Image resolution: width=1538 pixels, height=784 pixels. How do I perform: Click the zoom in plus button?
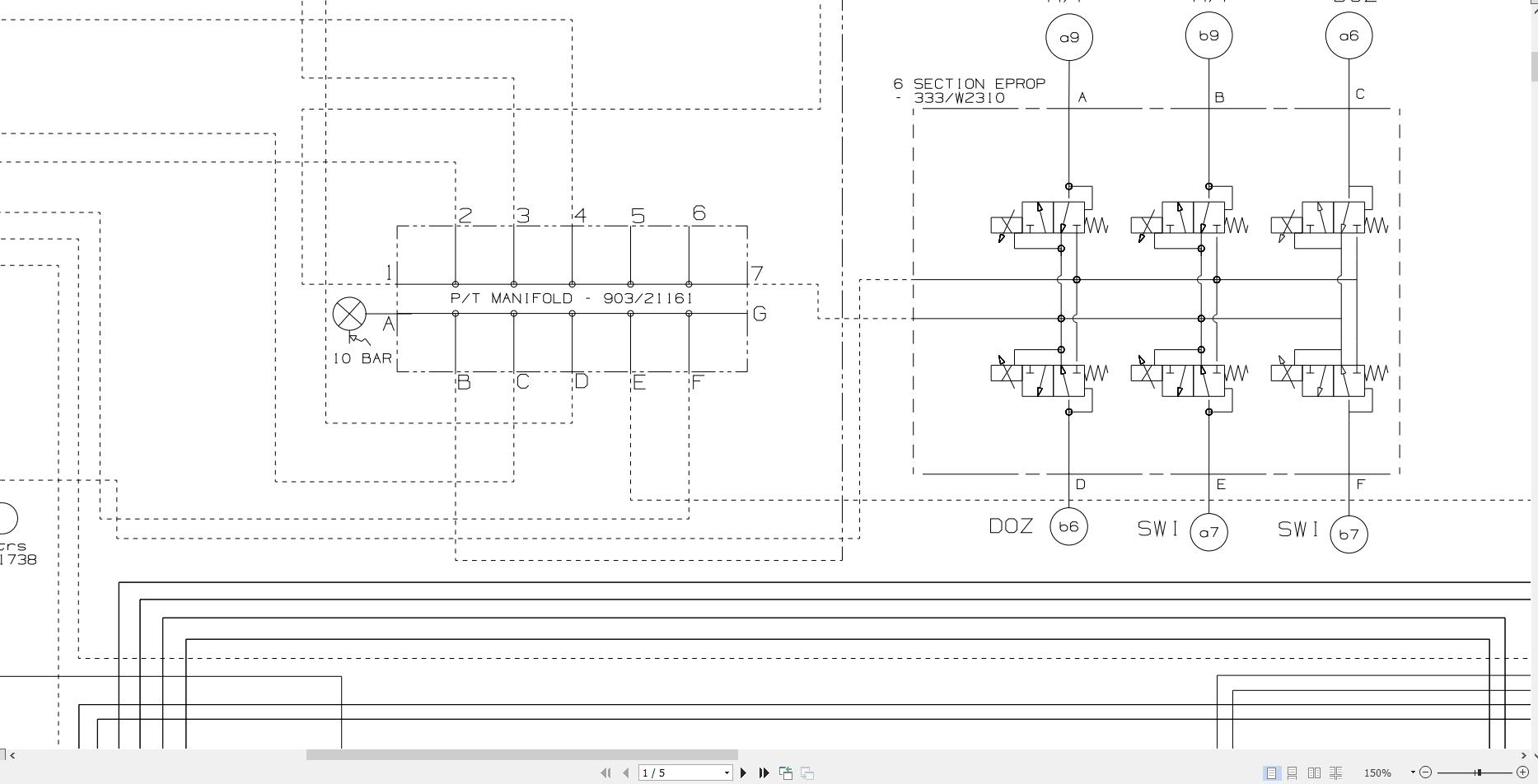tap(1522, 772)
